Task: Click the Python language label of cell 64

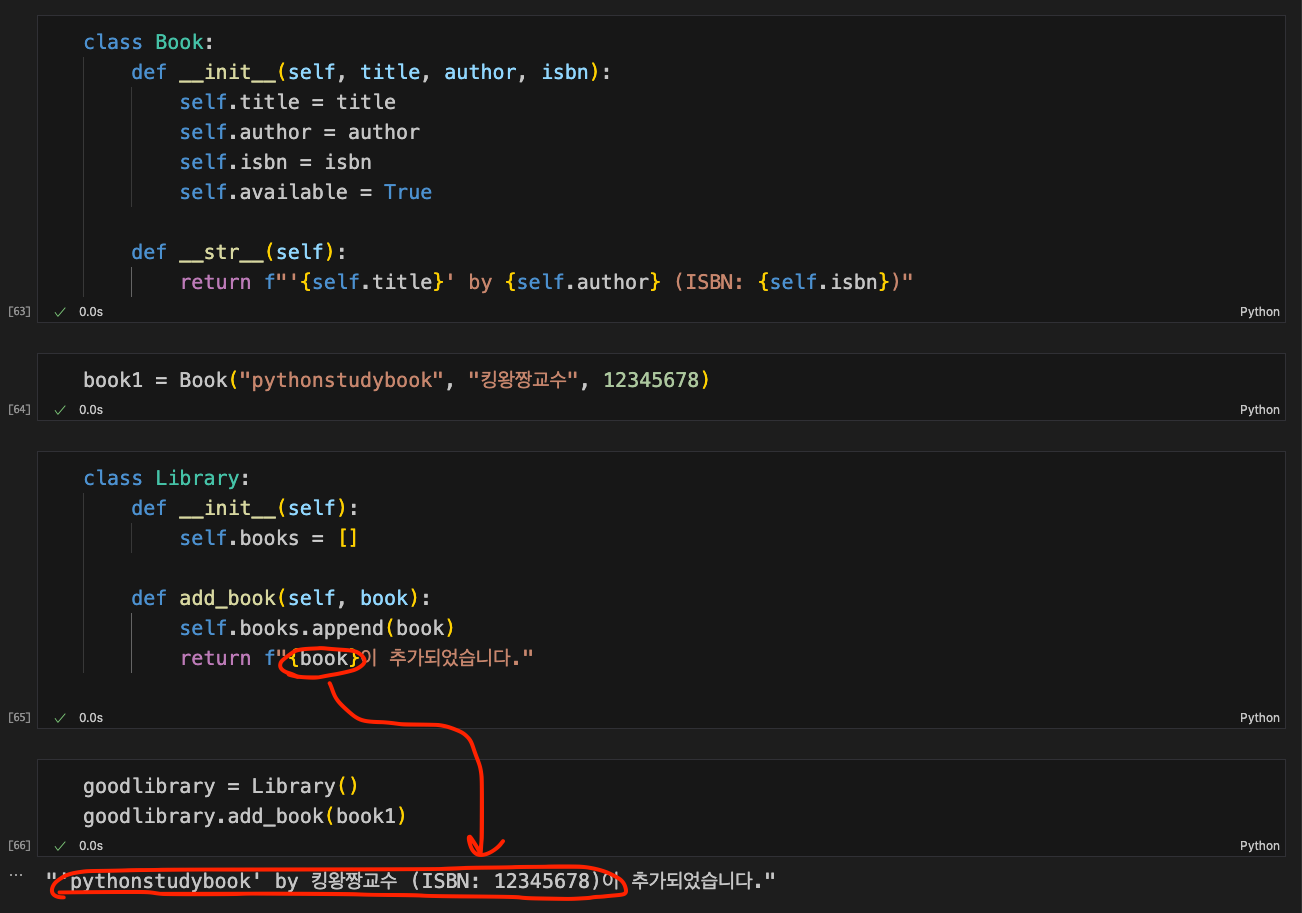Action: 1259,410
